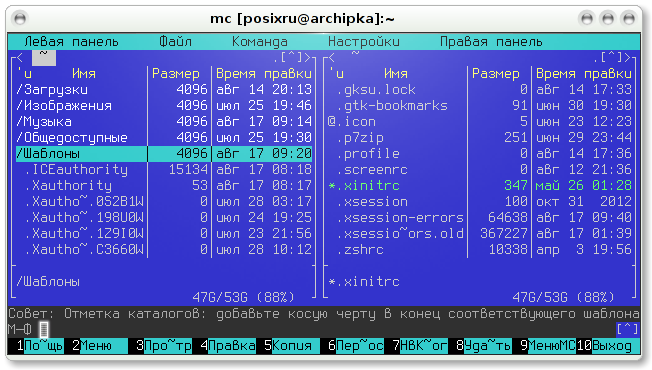This screenshot has height=370, width=652.
Task: Open left panel history list [^]
Action: 291,57
